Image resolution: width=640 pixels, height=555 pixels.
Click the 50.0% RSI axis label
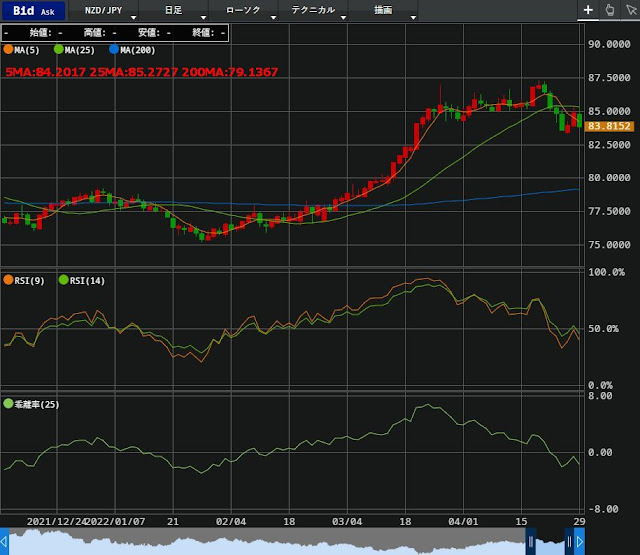click(603, 329)
